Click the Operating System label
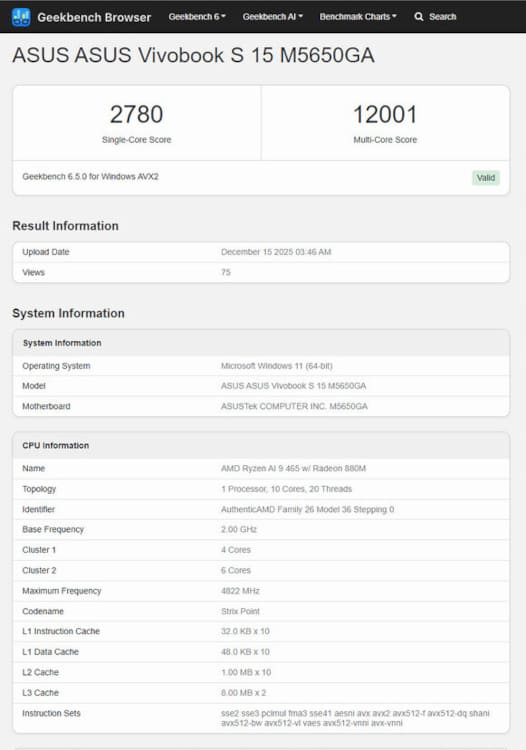 coord(56,366)
